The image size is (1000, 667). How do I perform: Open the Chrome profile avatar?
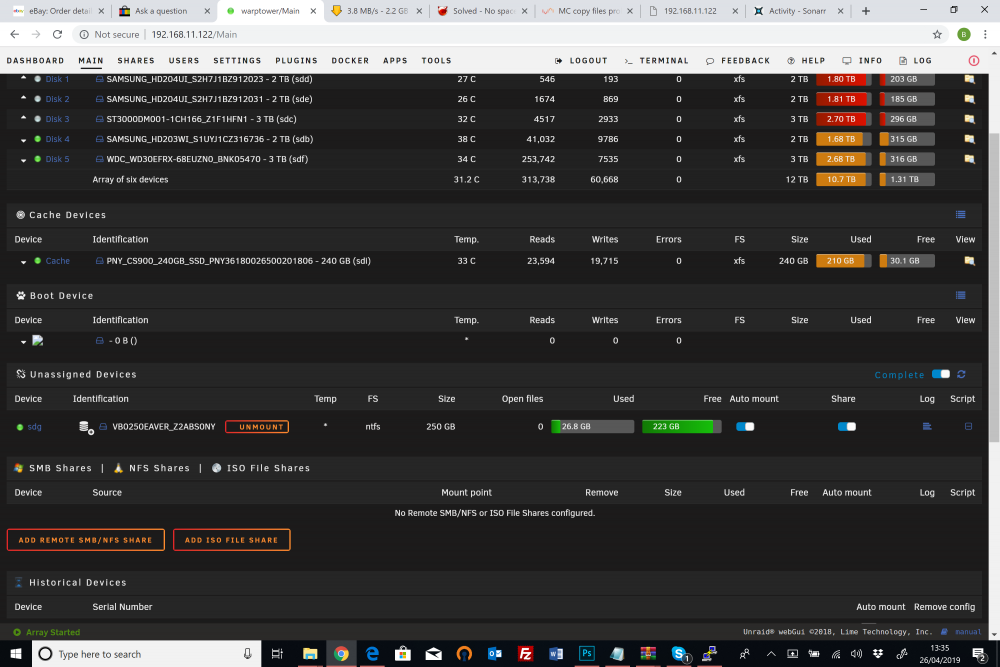[x=964, y=34]
